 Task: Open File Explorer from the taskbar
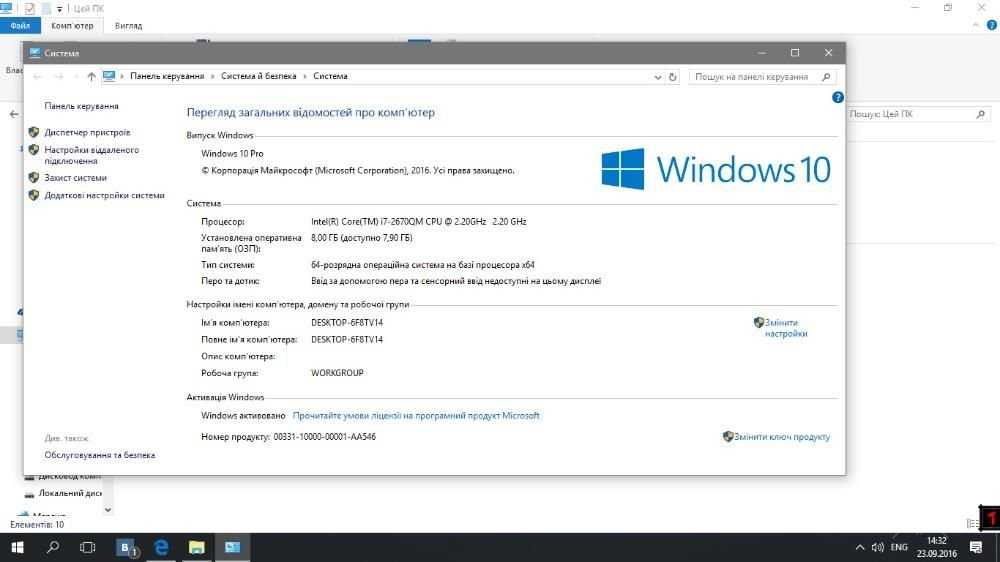click(196, 547)
